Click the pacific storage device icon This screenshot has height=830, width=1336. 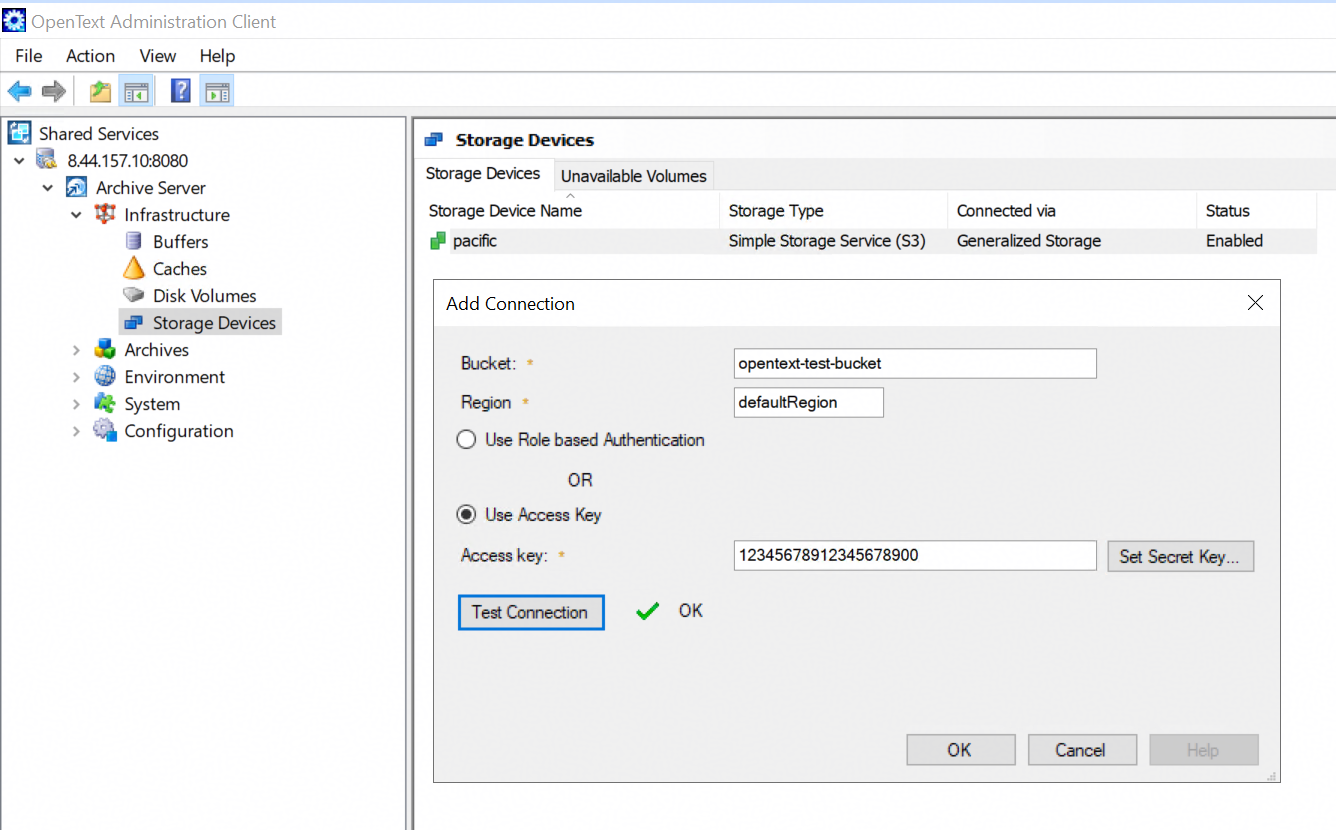tap(437, 241)
